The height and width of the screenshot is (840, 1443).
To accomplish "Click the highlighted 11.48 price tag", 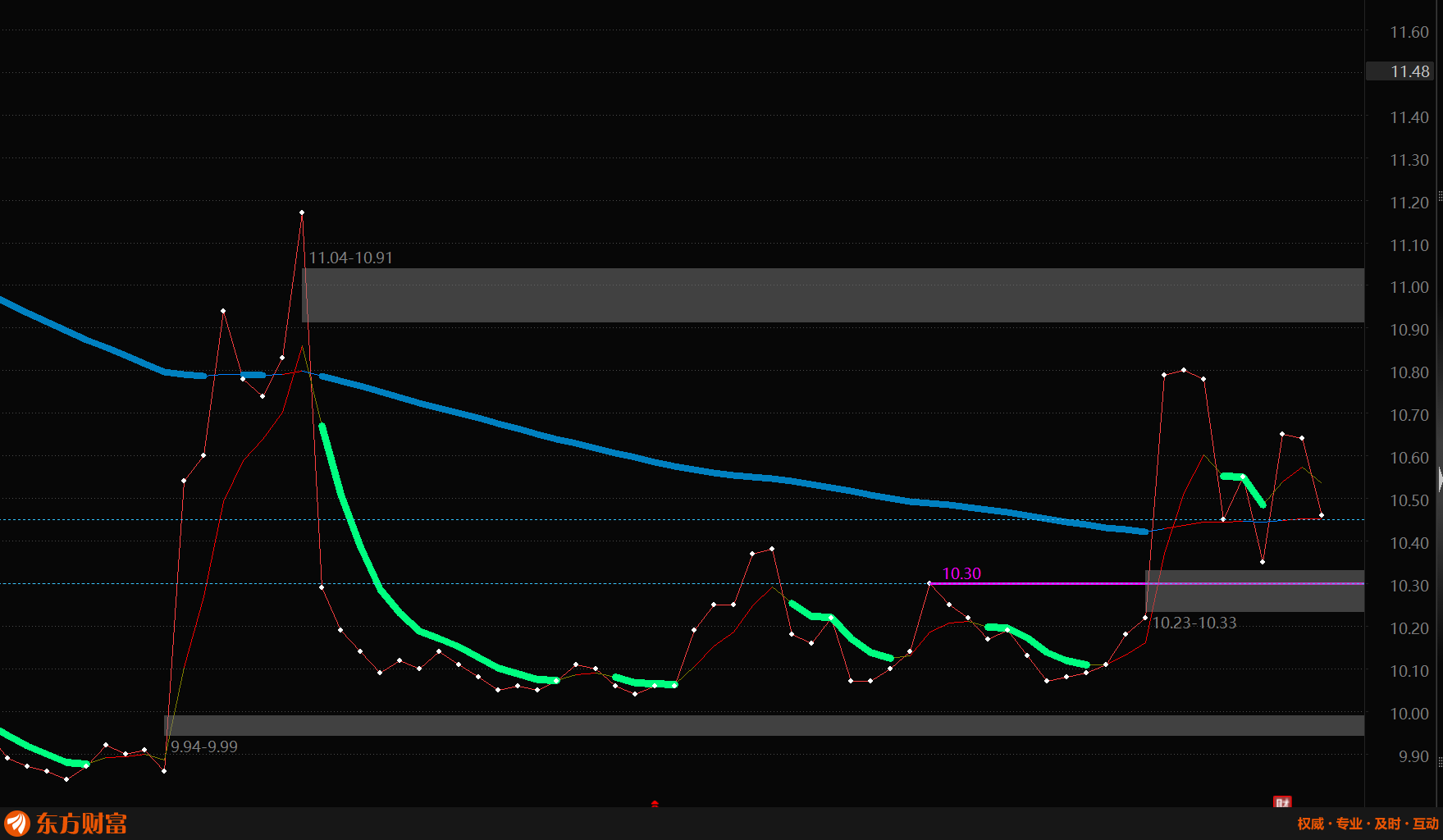I will pyautogui.click(x=1400, y=71).
